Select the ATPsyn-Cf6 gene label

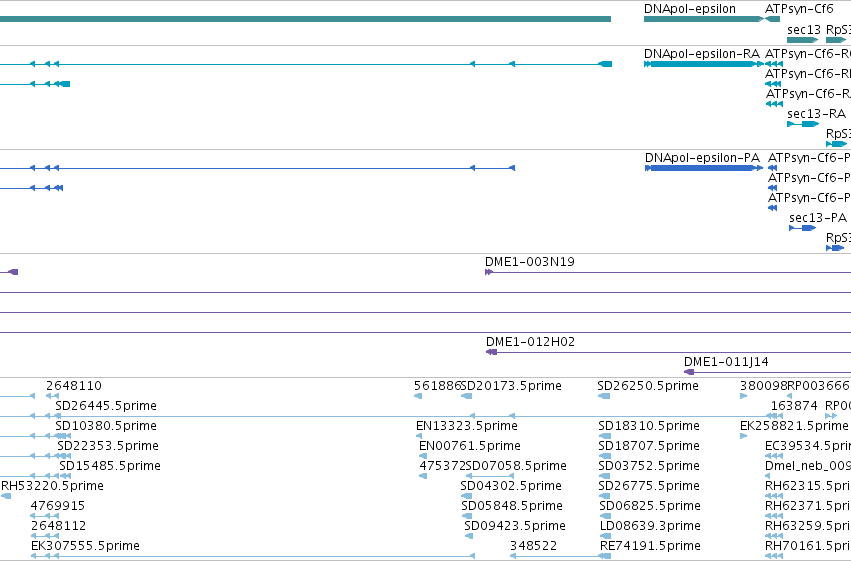click(x=799, y=9)
